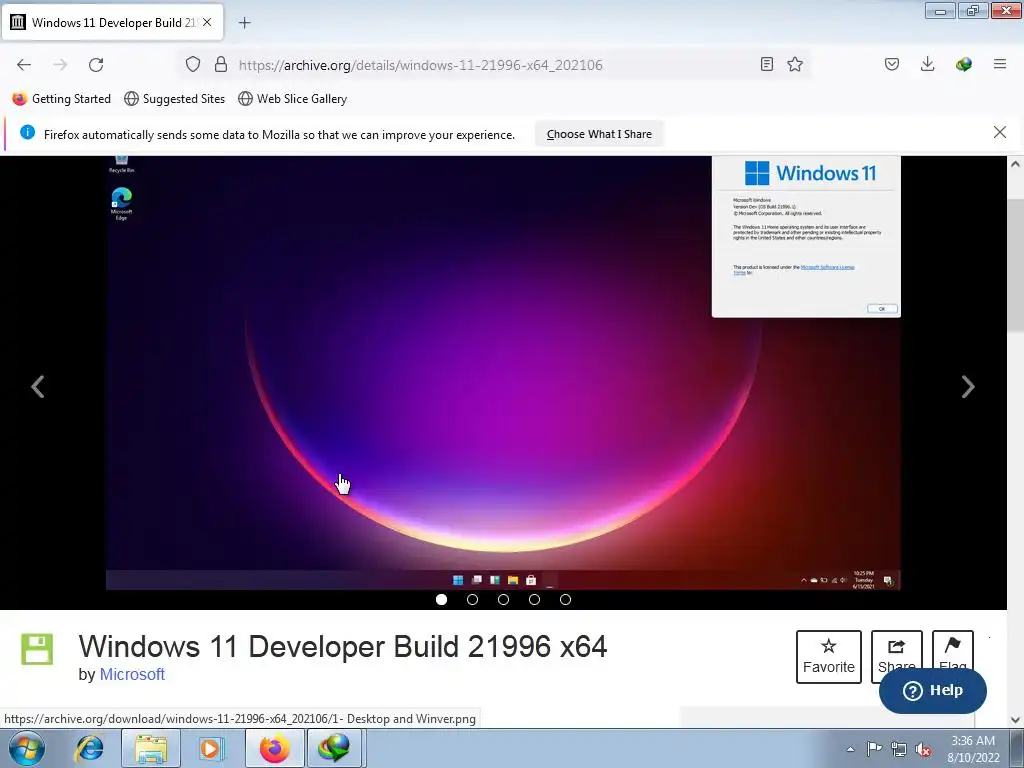Click the info icon in notification bar
This screenshot has height=768, width=1024.
(x=27, y=133)
